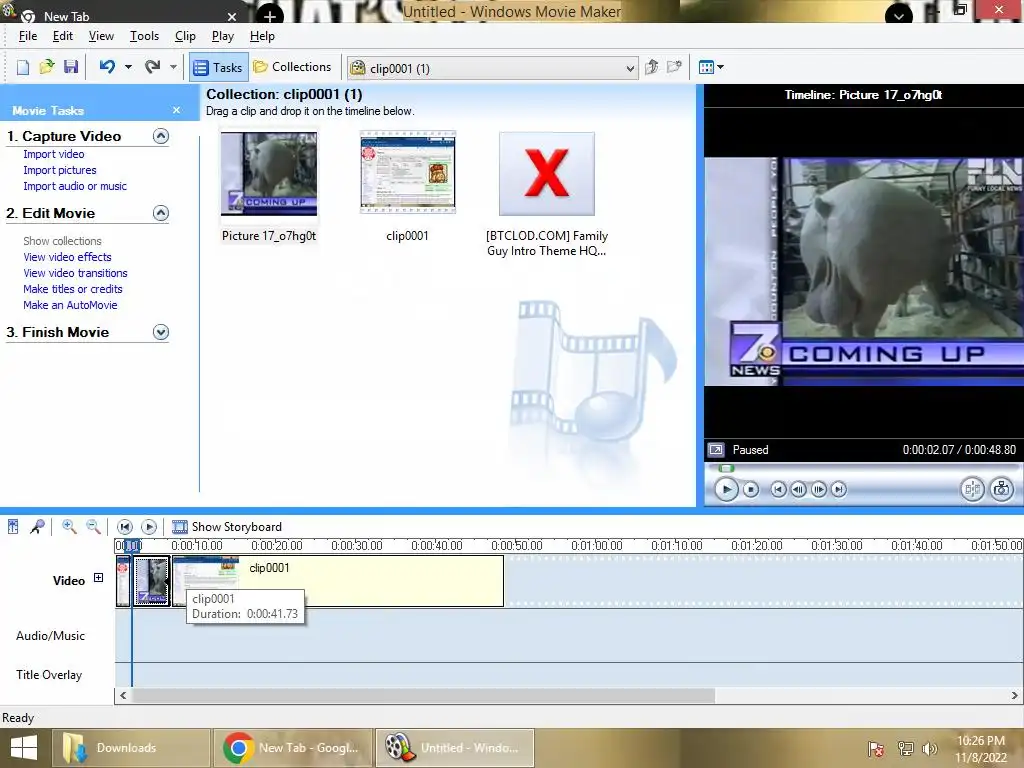The height and width of the screenshot is (768, 1024).
Task: Click the Redo arrow icon
Action: pos(152,67)
